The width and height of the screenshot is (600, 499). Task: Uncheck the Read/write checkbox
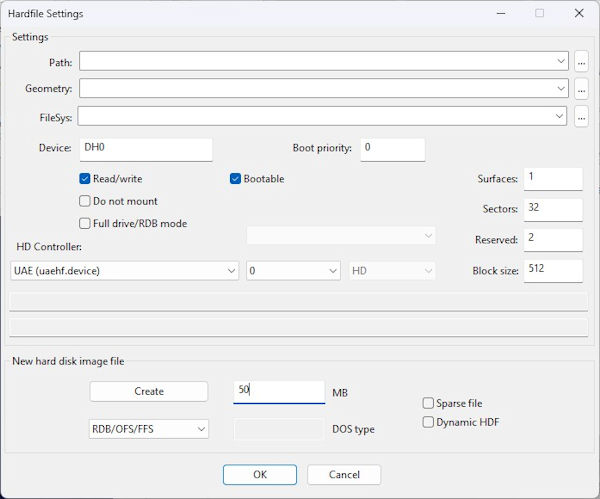pos(85,179)
